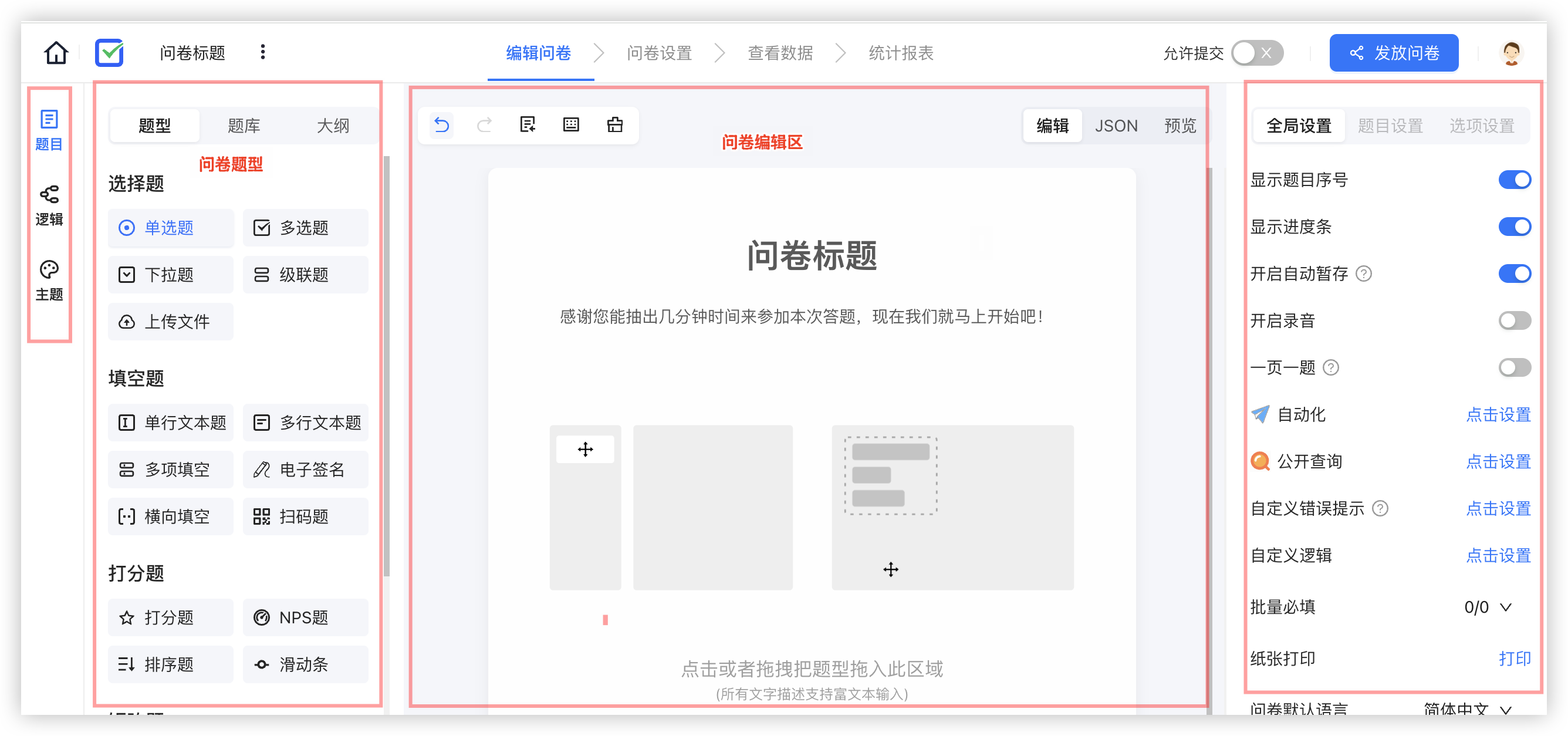Screen dimensions: 1568x736
Task: Open the 逻辑 logic sidebar panel
Action: coord(49,206)
